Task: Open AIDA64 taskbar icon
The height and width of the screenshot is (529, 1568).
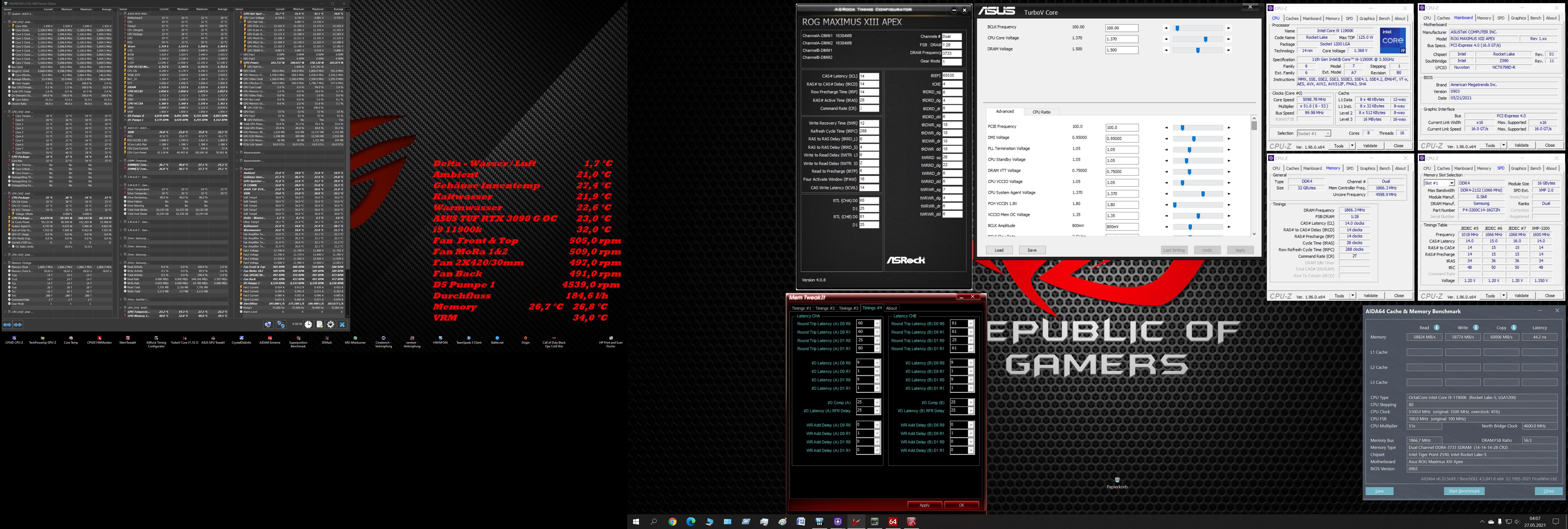Action: [893, 522]
